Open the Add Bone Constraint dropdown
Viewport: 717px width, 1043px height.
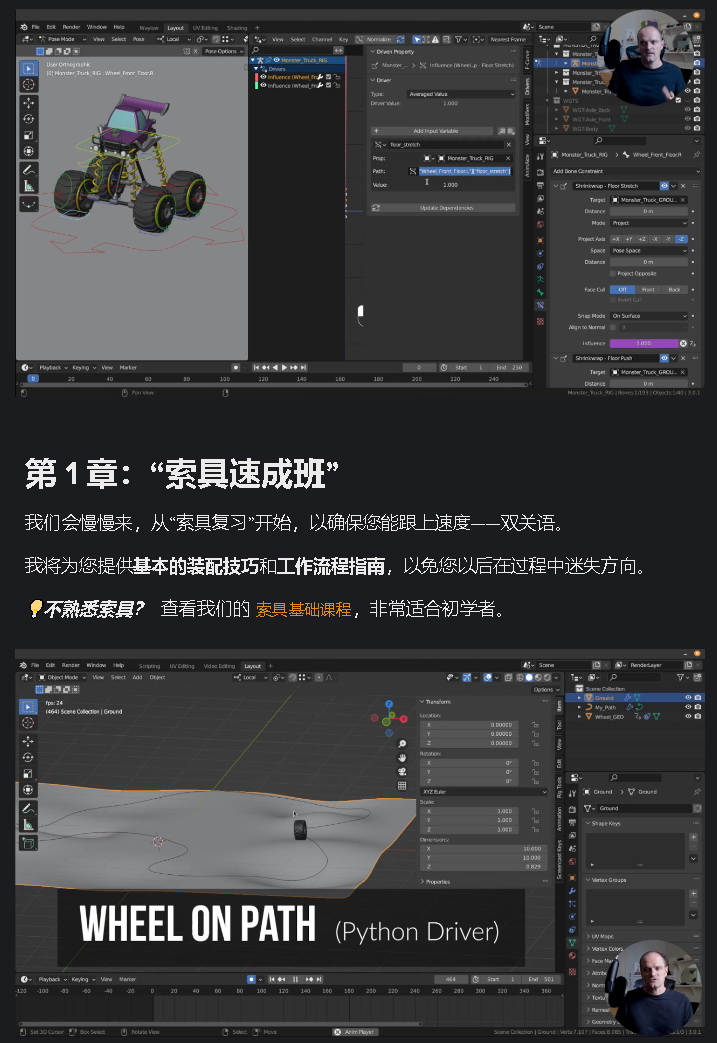625,171
